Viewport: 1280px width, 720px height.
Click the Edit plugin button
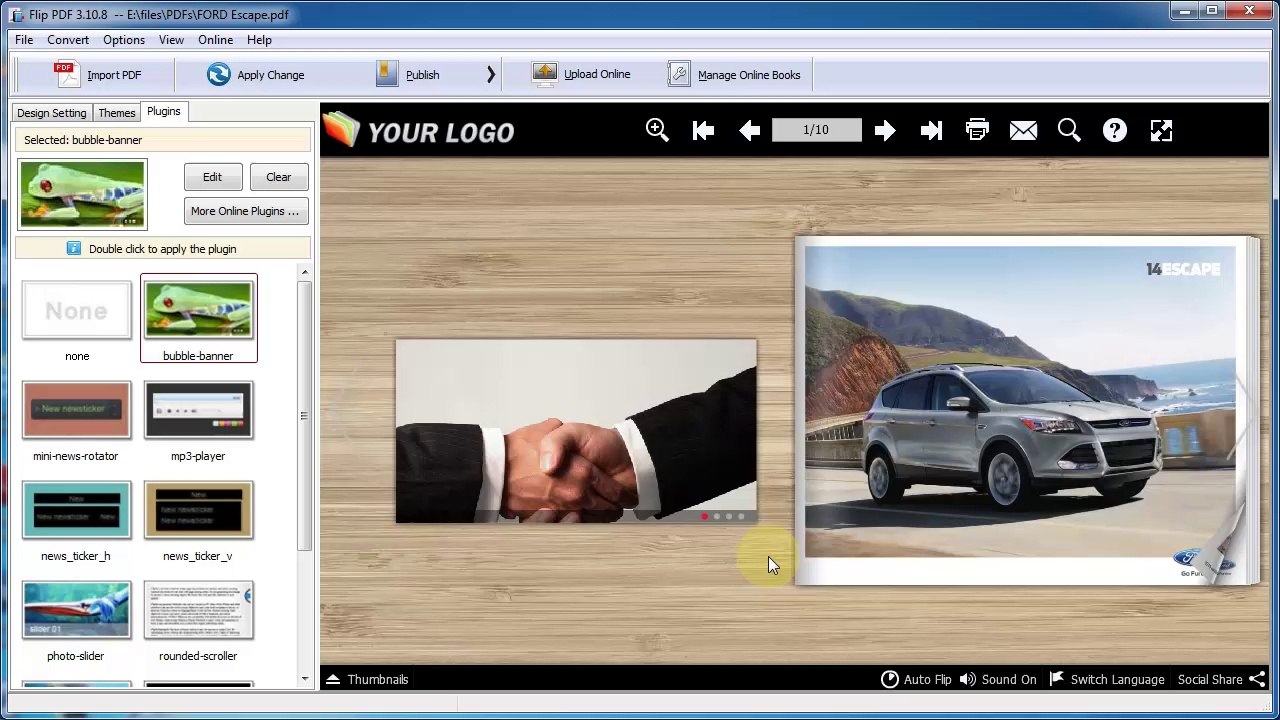pyautogui.click(x=212, y=177)
